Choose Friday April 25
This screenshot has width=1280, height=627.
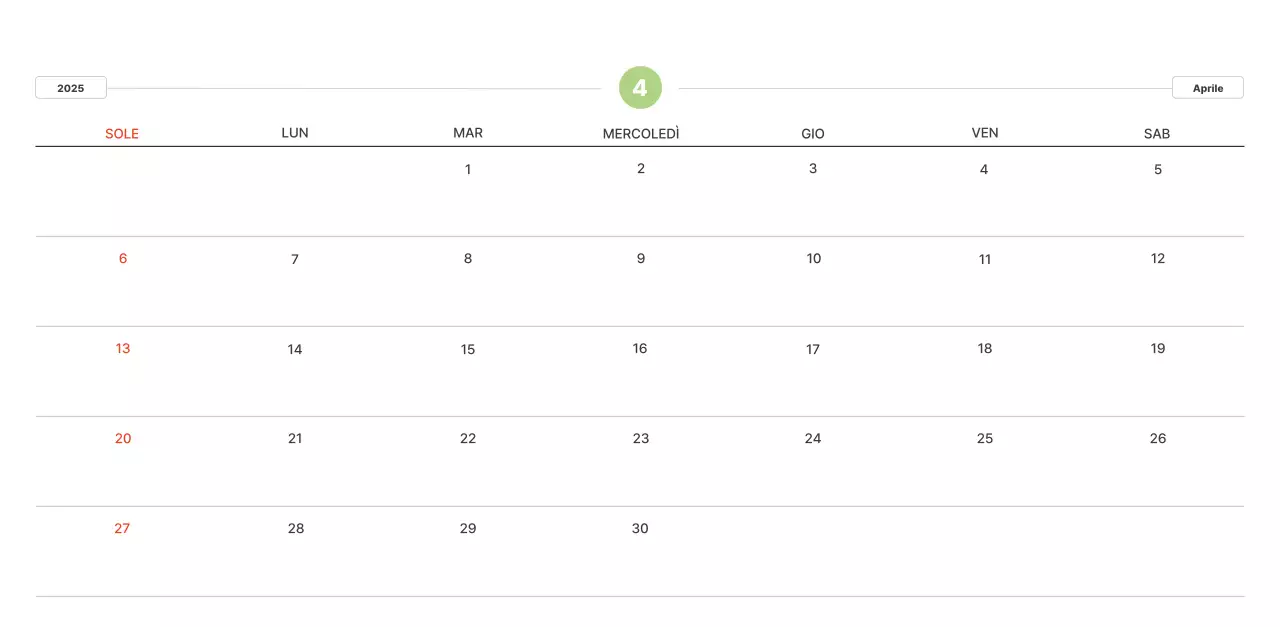tap(985, 438)
